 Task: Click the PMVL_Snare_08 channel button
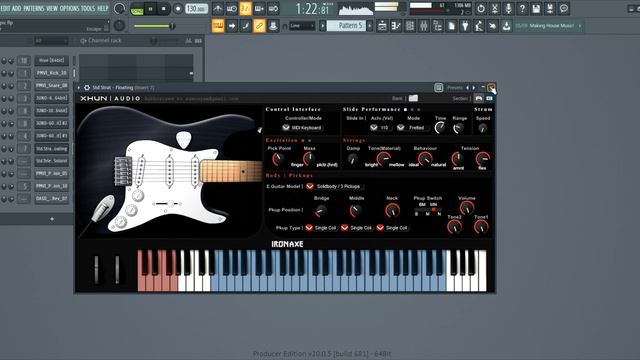click(x=51, y=86)
